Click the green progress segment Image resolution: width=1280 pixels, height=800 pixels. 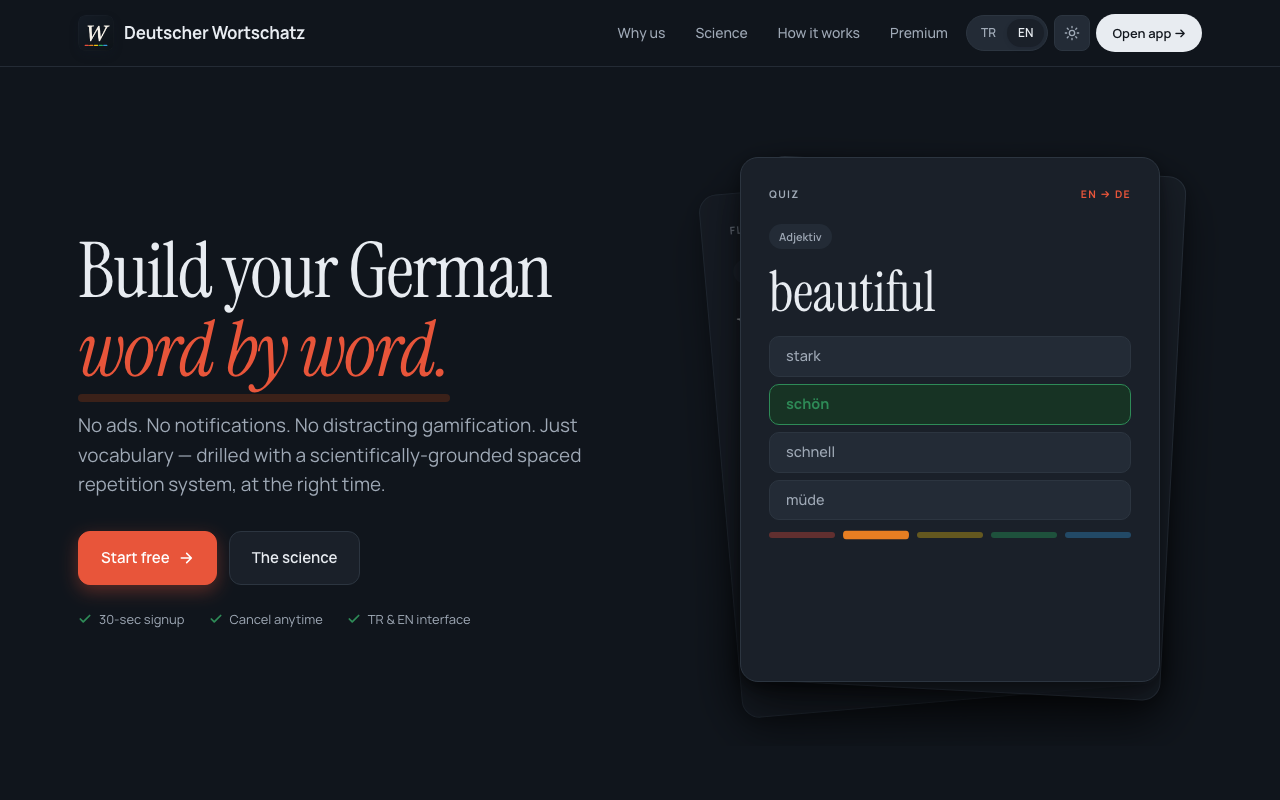tap(1024, 535)
